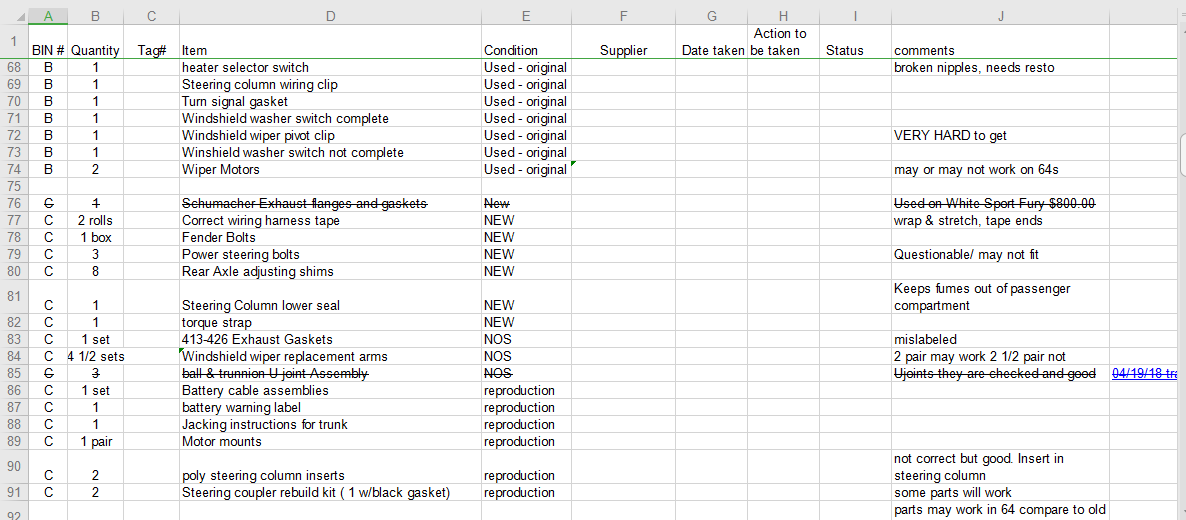Select the column J header
This screenshot has width=1186, height=520.
tap(1000, 16)
